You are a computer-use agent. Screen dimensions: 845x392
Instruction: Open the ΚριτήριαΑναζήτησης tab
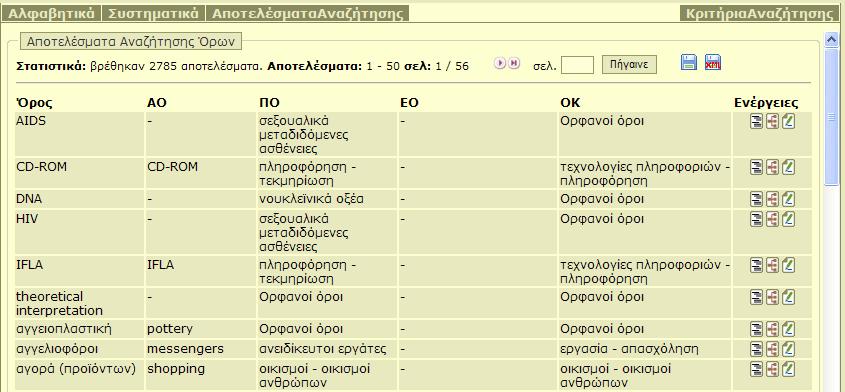tap(759, 13)
